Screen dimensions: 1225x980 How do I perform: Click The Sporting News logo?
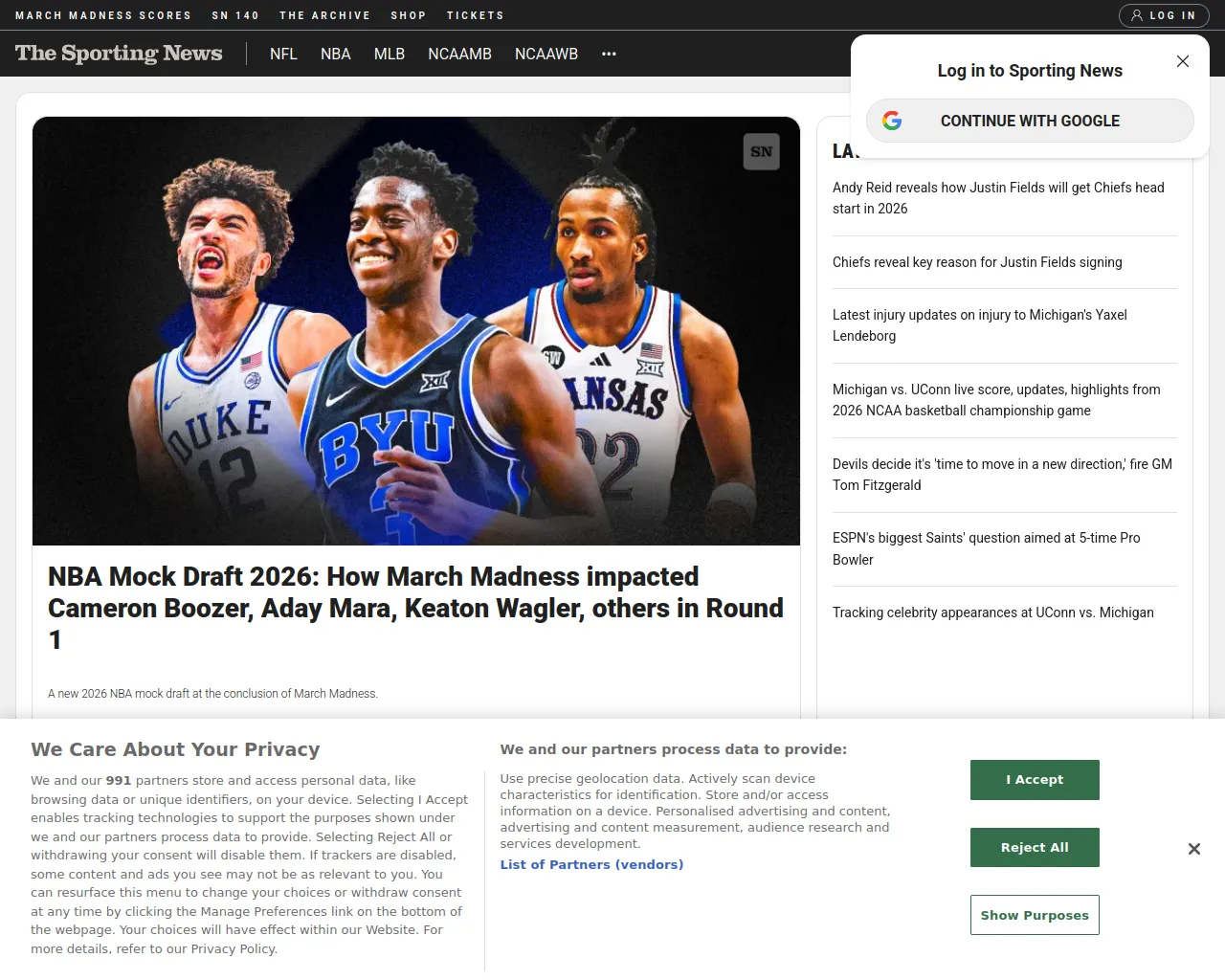tap(119, 54)
